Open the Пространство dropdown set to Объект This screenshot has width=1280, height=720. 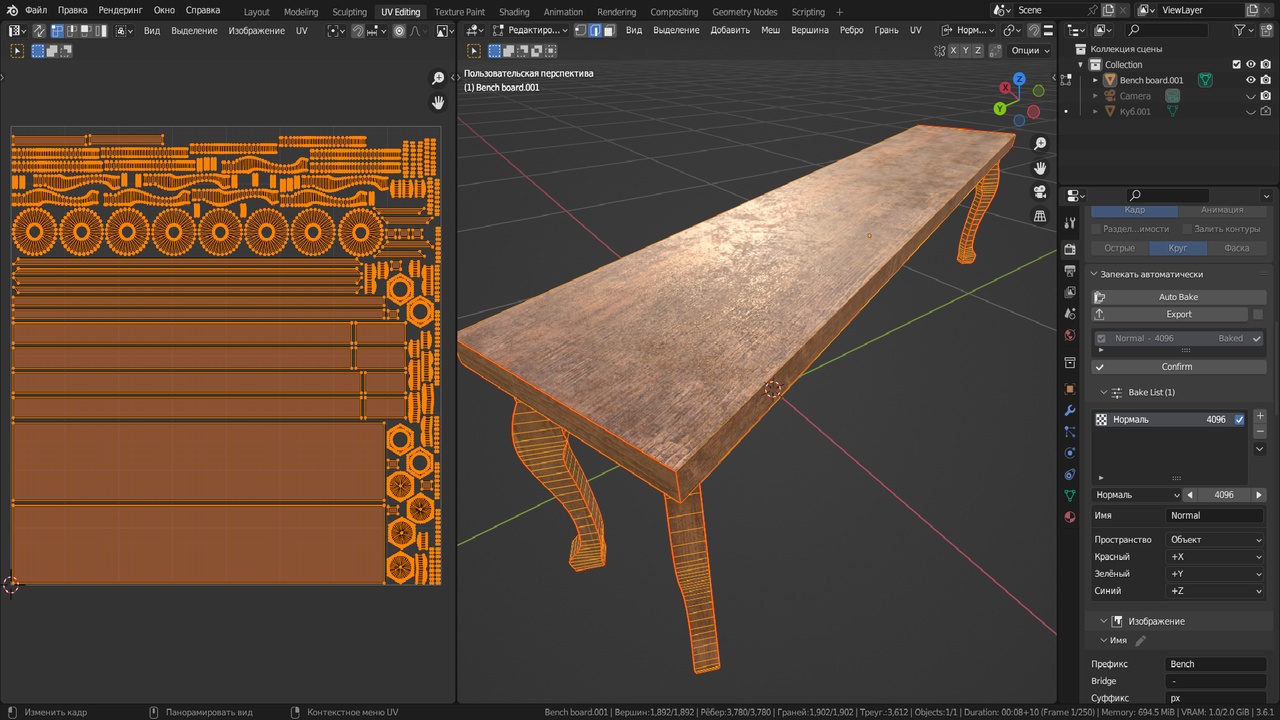point(1216,540)
